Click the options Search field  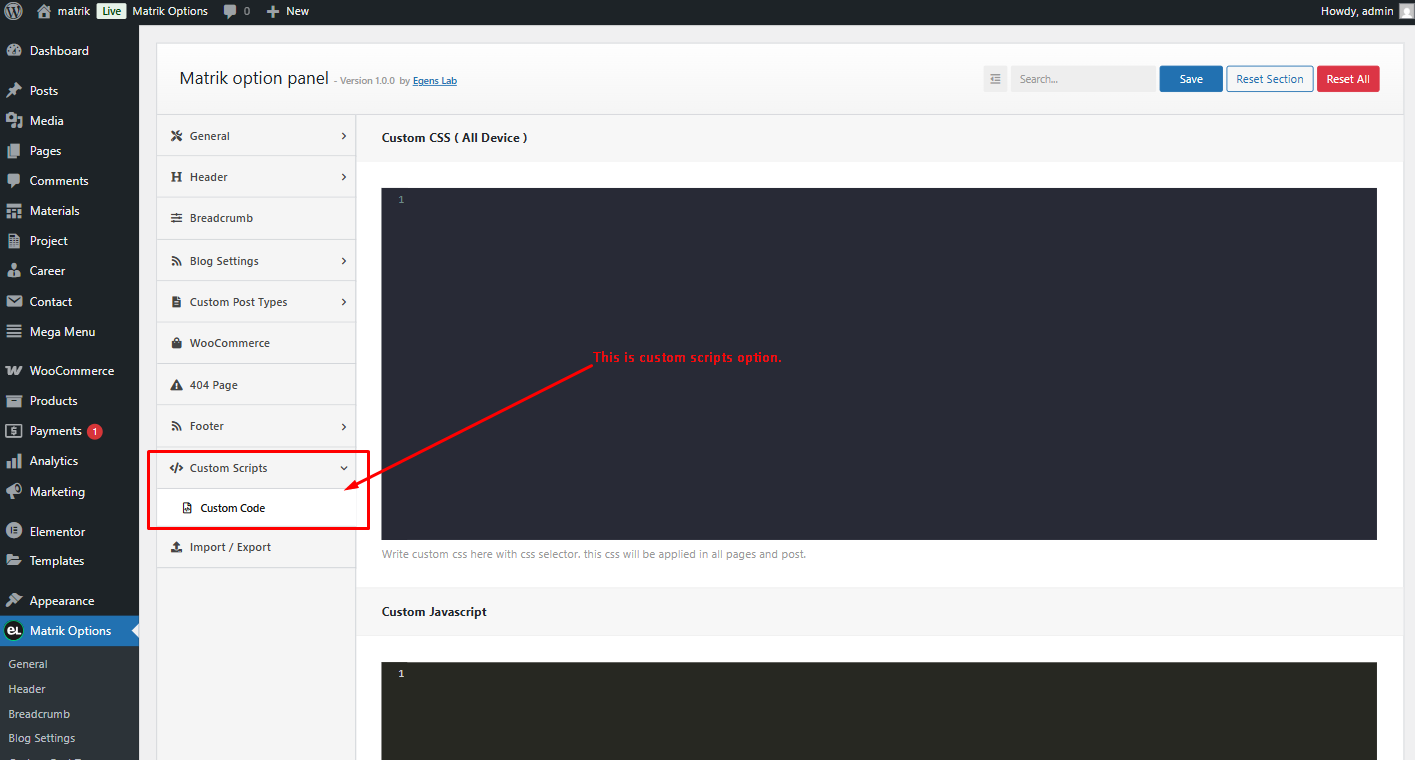coord(1083,79)
